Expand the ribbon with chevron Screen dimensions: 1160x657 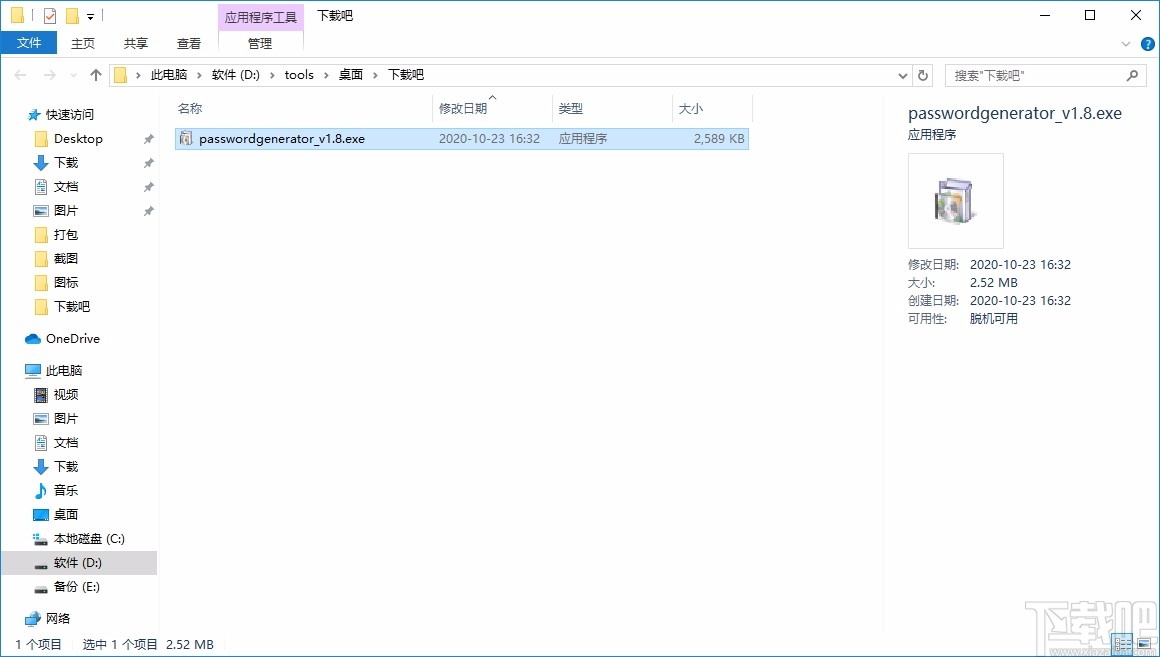1126,44
